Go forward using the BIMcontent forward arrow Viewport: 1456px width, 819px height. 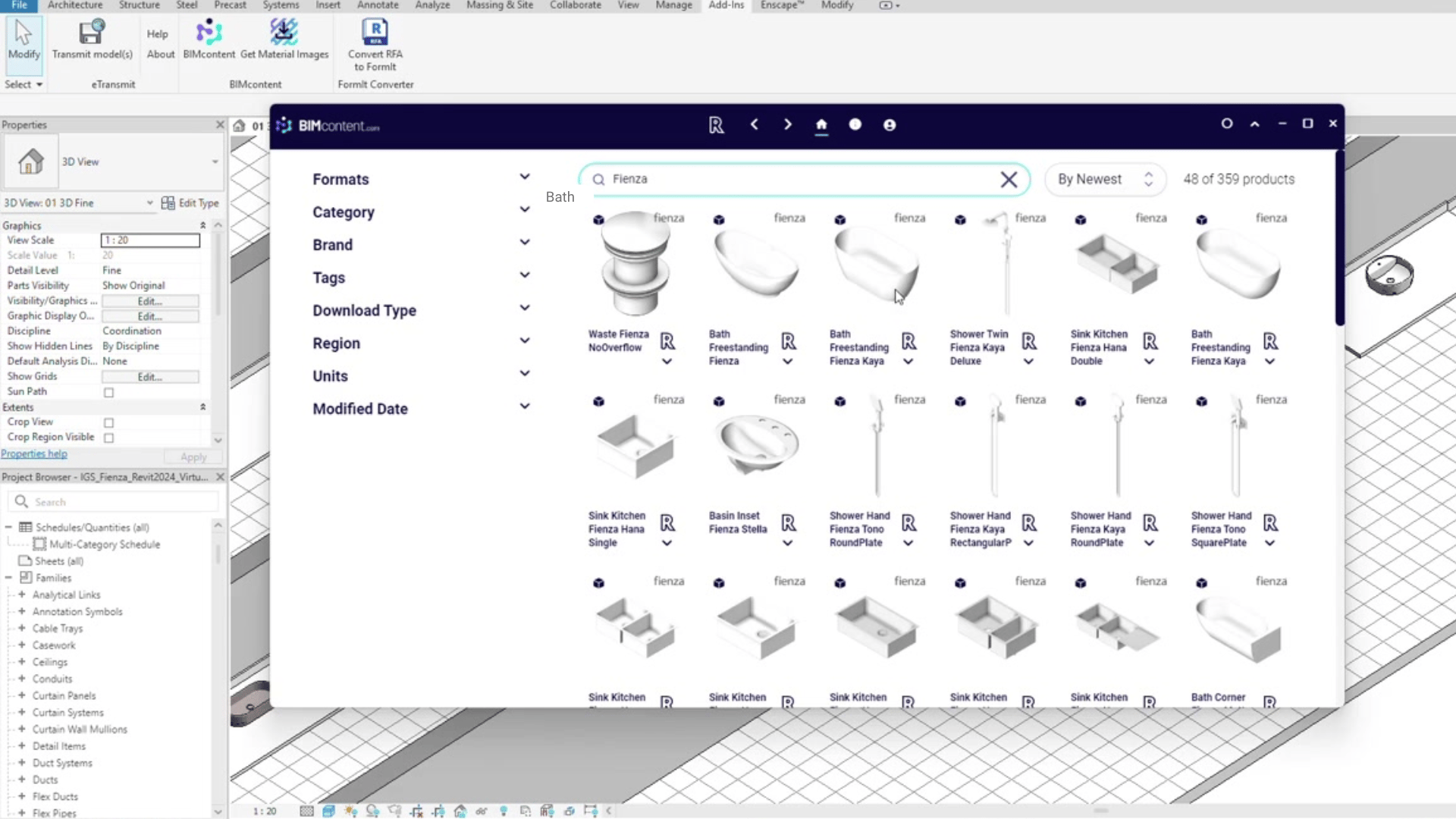click(787, 124)
